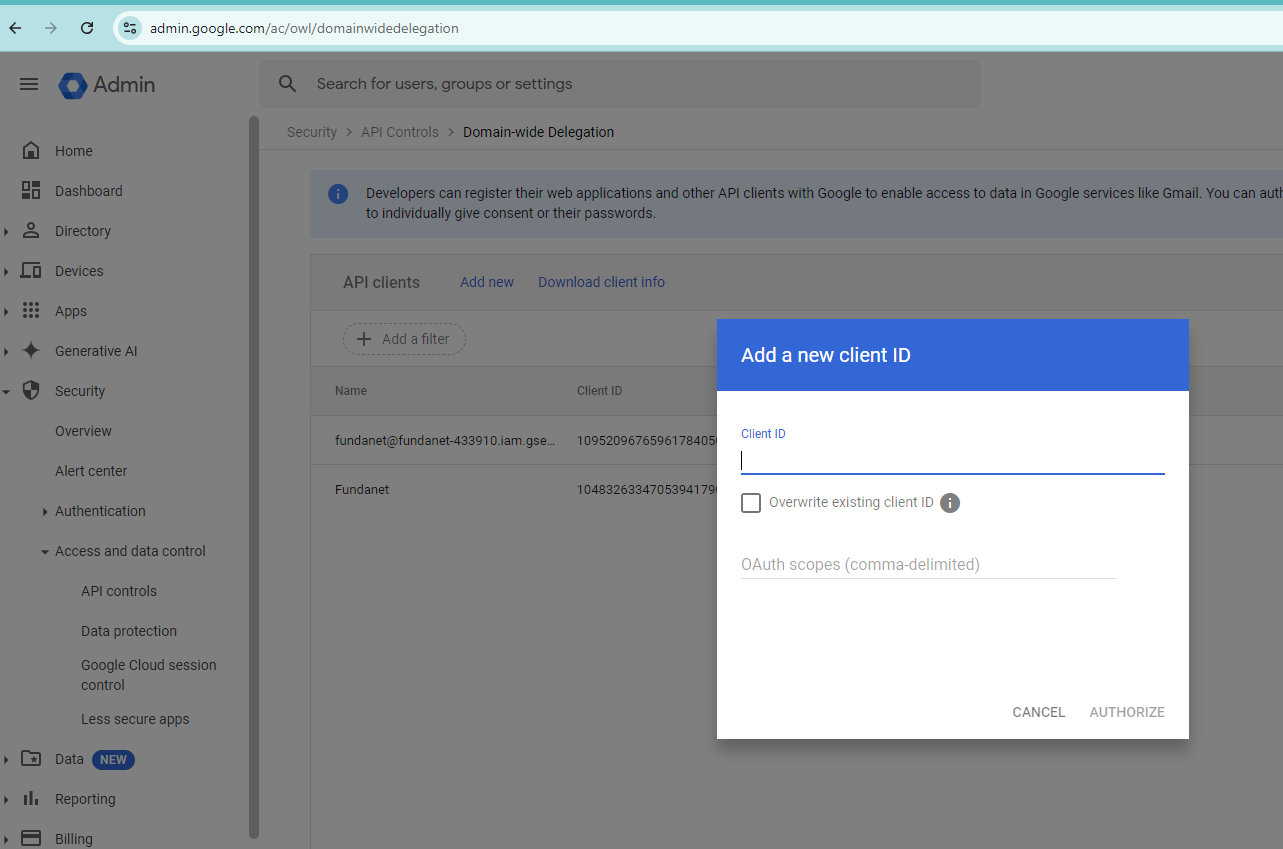This screenshot has height=849, width=1283.
Task: Focus the Client ID text field
Action: [x=953, y=460]
